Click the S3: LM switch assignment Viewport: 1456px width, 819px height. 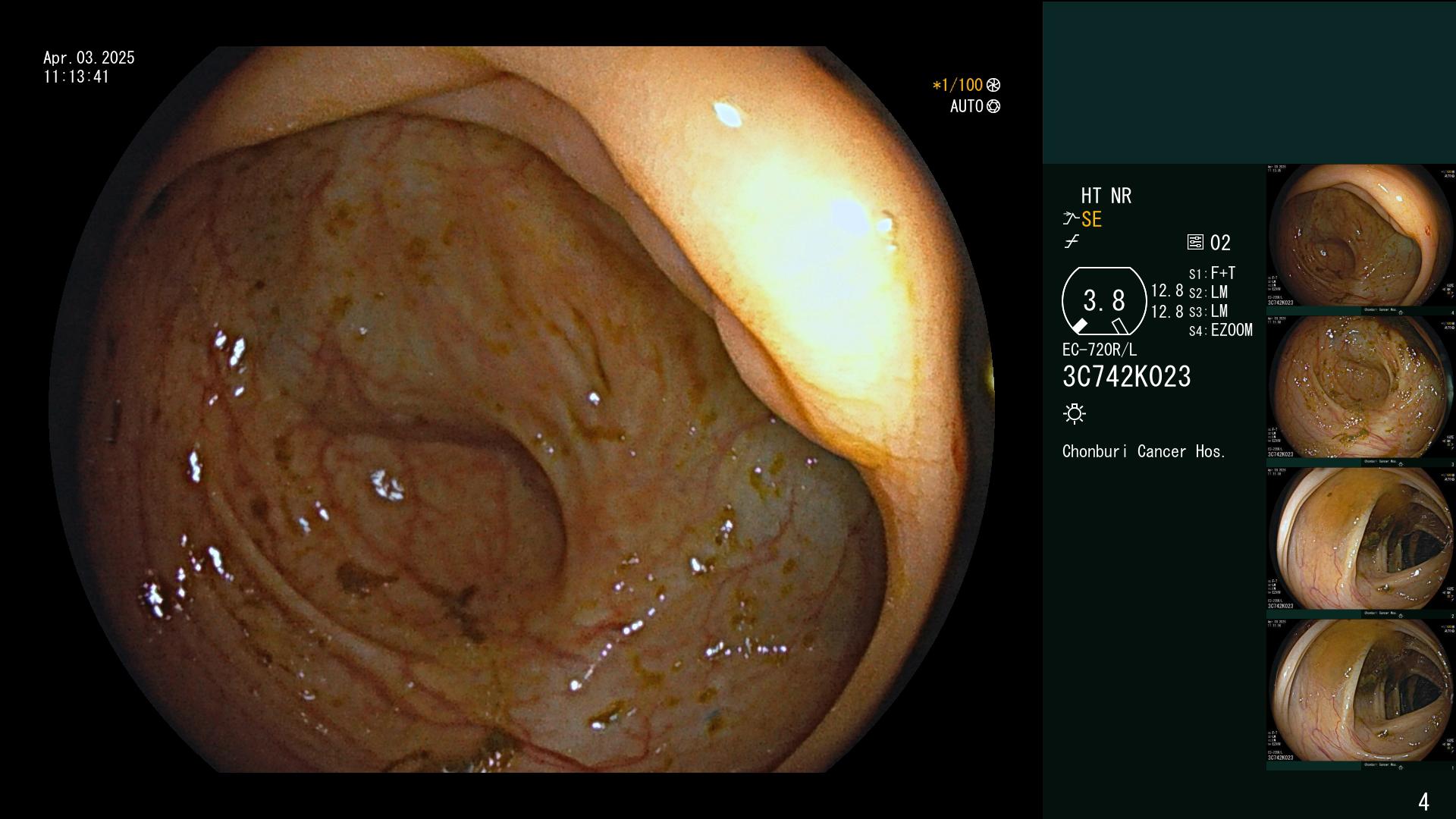1209,311
